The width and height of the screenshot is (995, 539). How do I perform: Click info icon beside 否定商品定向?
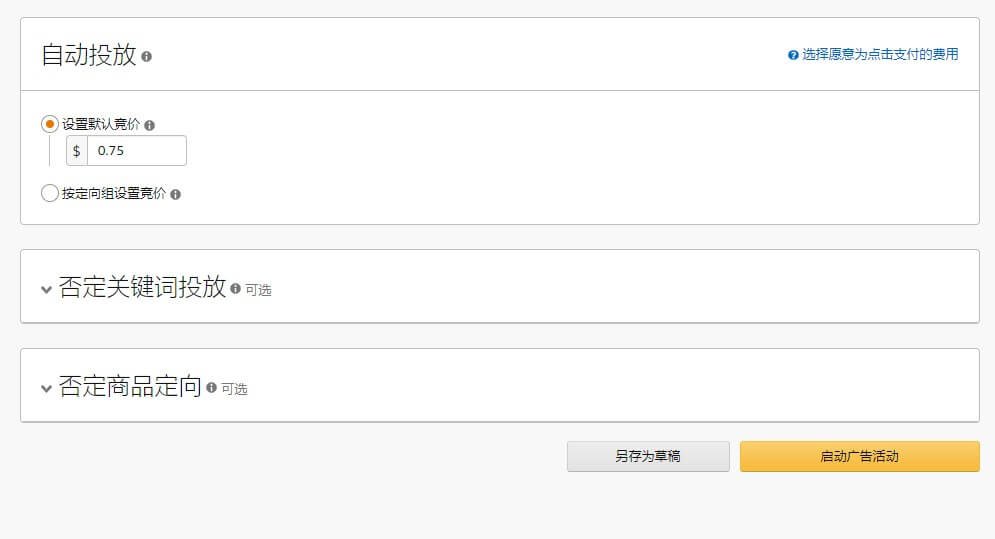tap(211, 387)
